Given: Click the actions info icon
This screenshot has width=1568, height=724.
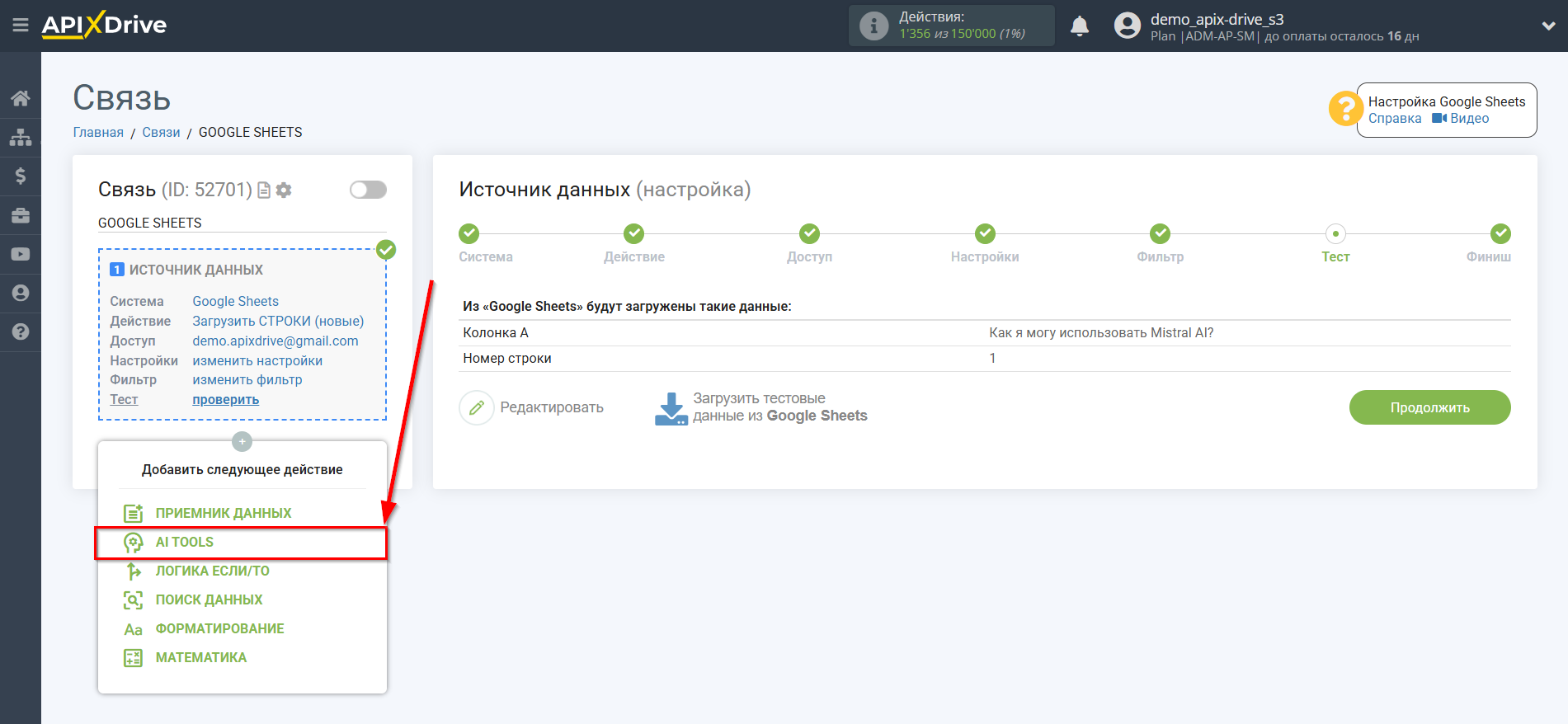Looking at the screenshot, I should pos(873,26).
